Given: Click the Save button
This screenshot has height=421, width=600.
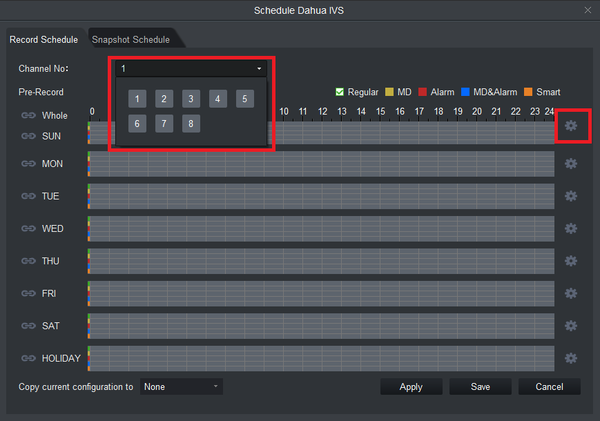Looking at the screenshot, I should click(x=480, y=387).
